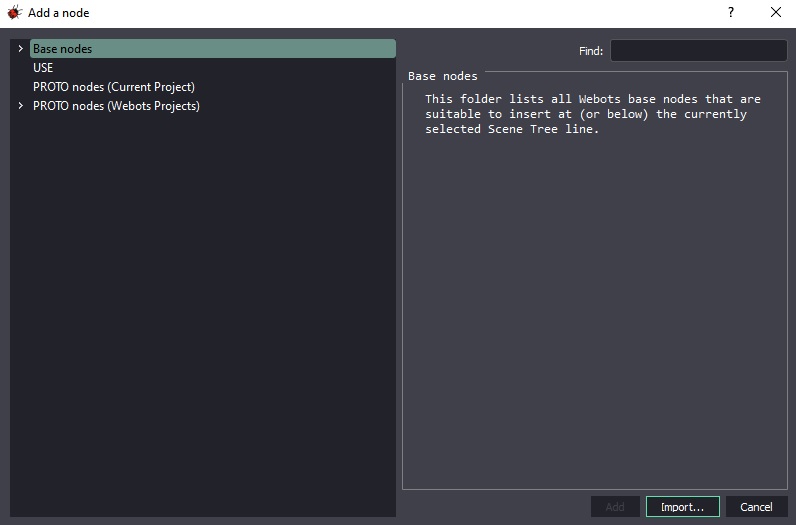Screen dimensions: 796x525
Task: Click the Base nodes description text
Action: coord(592,114)
